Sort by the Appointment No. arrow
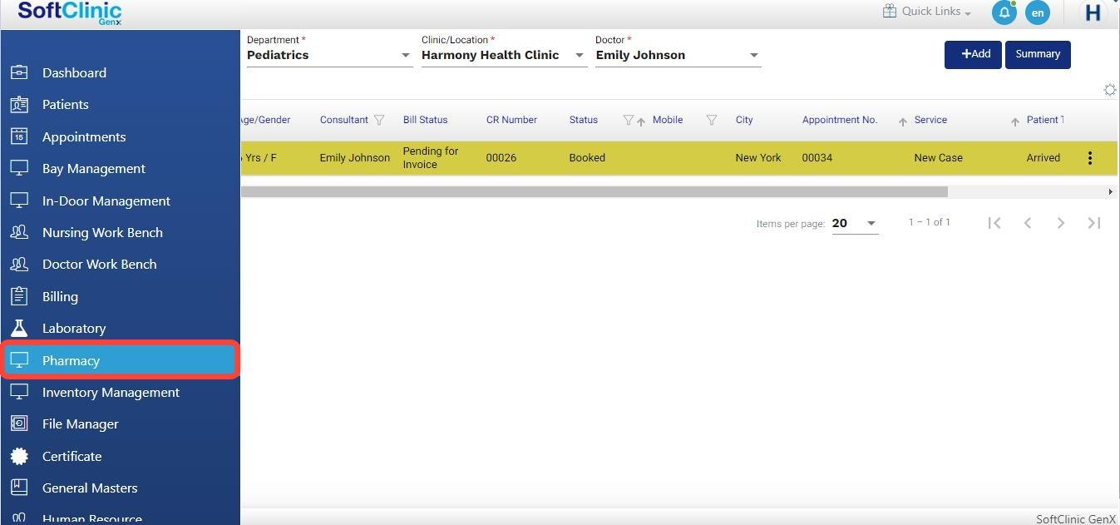 903,121
